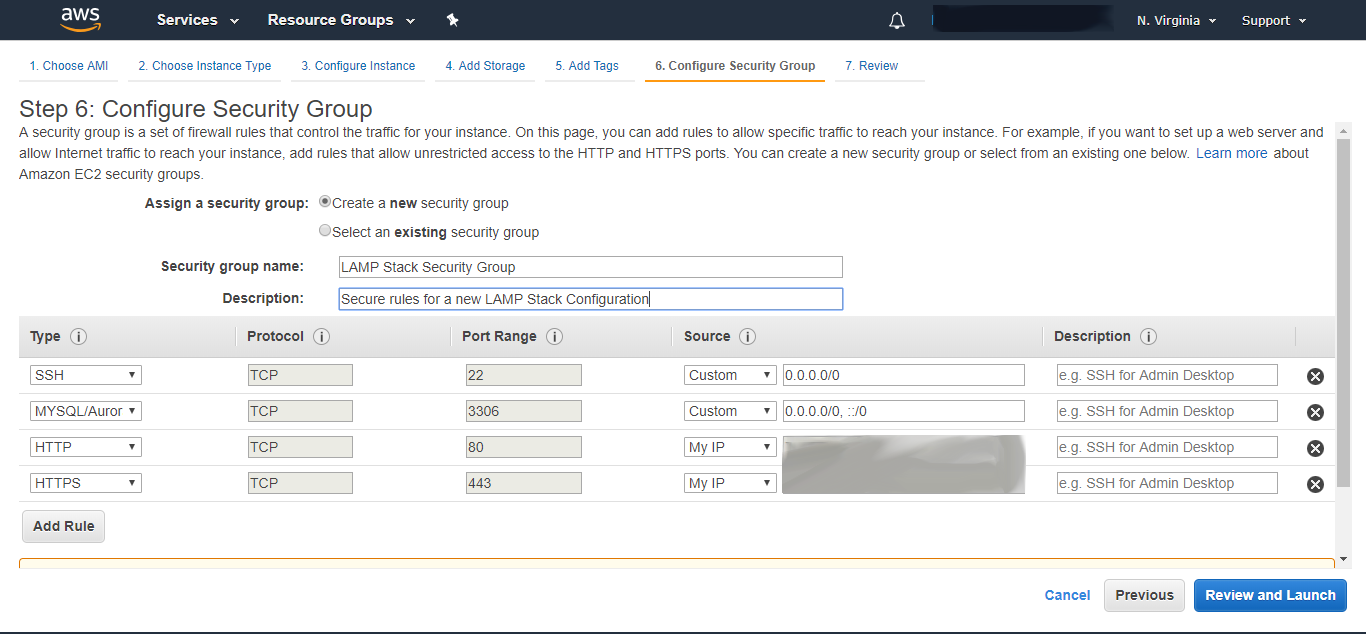Show info for the Description column
Screen dimensions: 1366x634
coord(1148,337)
